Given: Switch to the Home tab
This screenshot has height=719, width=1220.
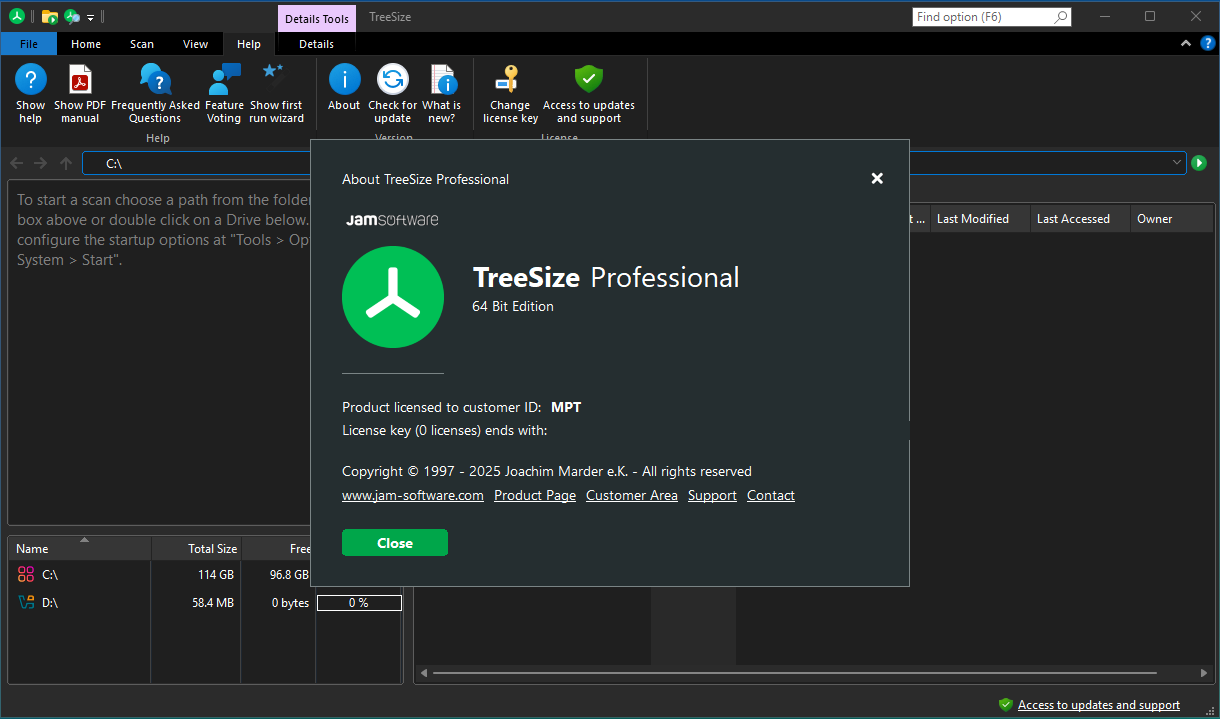Looking at the screenshot, I should click(x=86, y=44).
